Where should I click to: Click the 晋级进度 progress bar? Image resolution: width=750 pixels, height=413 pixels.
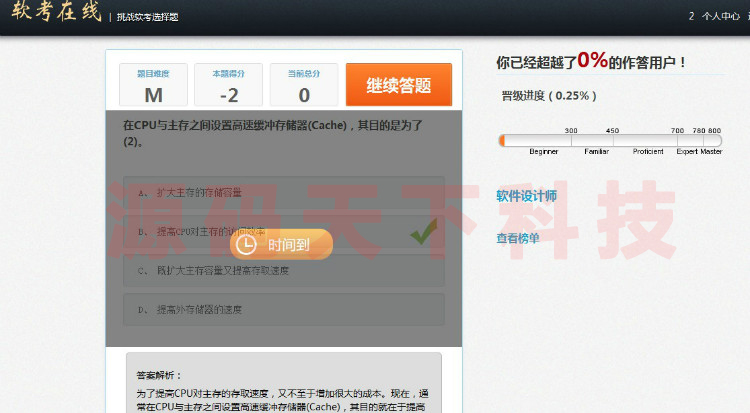point(610,140)
